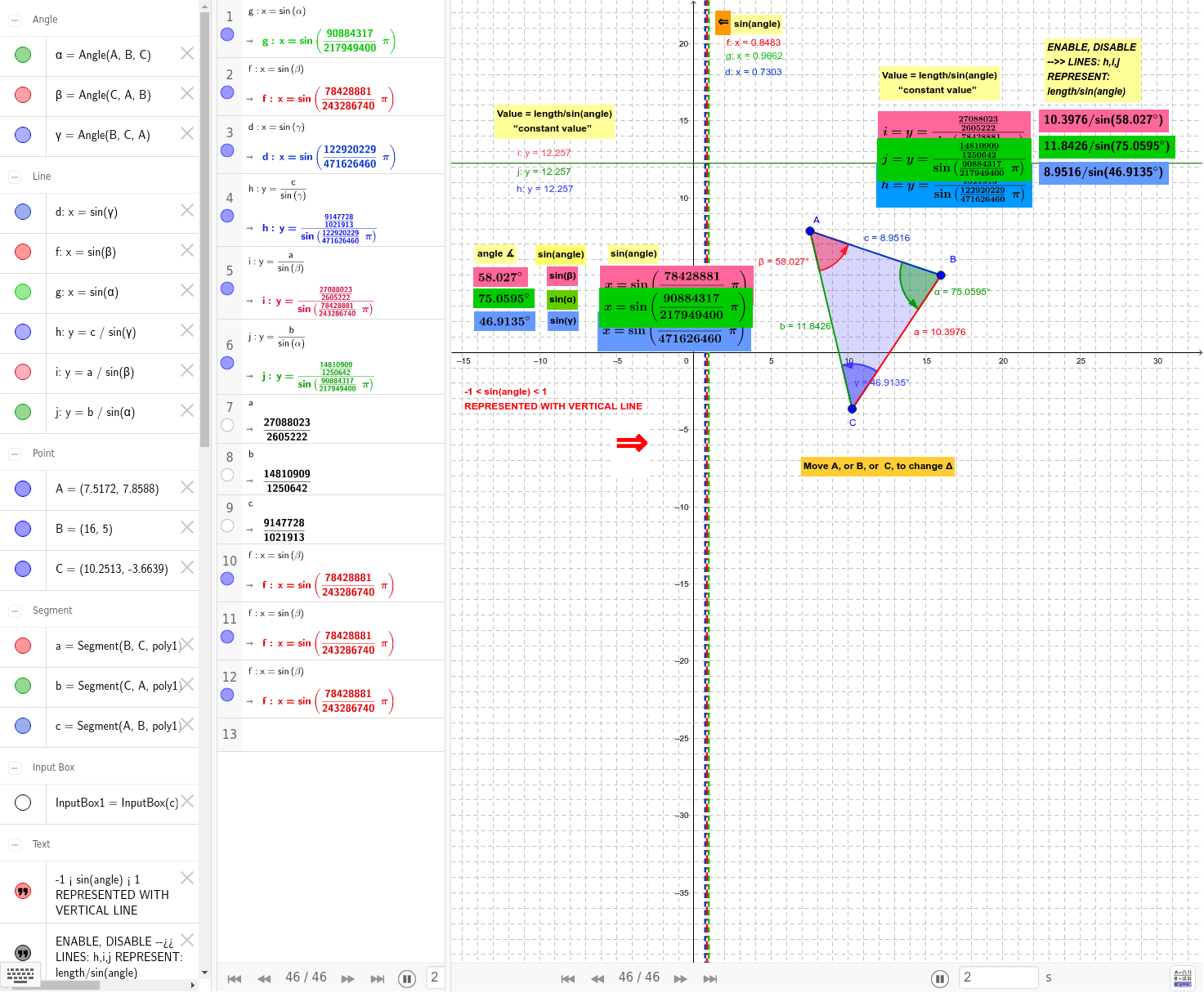Collapse the Segment category
Image resolution: width=1204 pixels, height=993 pixels.
(x=15, y=611)
